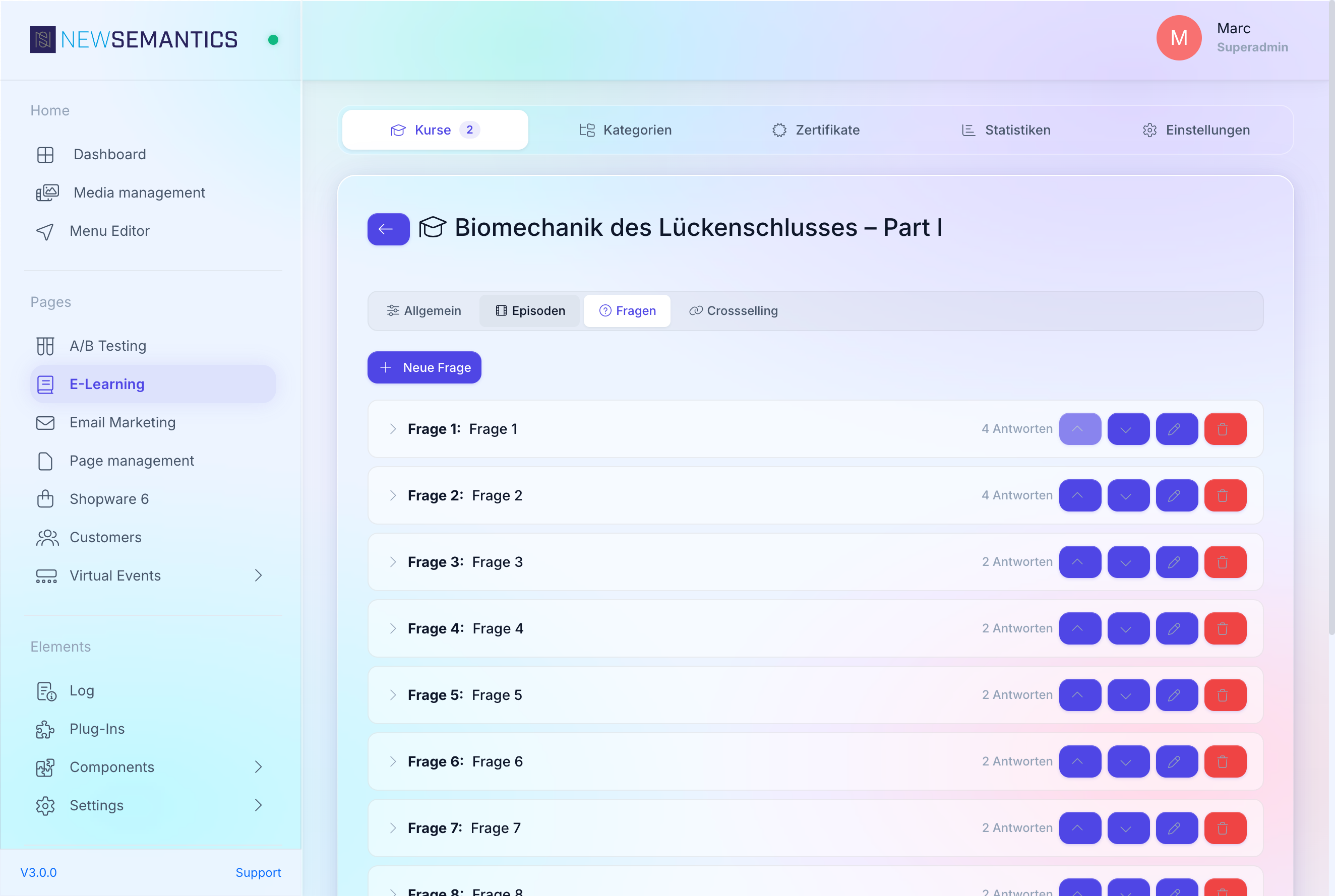
Task: Edit Frage 6 using pencil button
Action: coord(1176,762)
